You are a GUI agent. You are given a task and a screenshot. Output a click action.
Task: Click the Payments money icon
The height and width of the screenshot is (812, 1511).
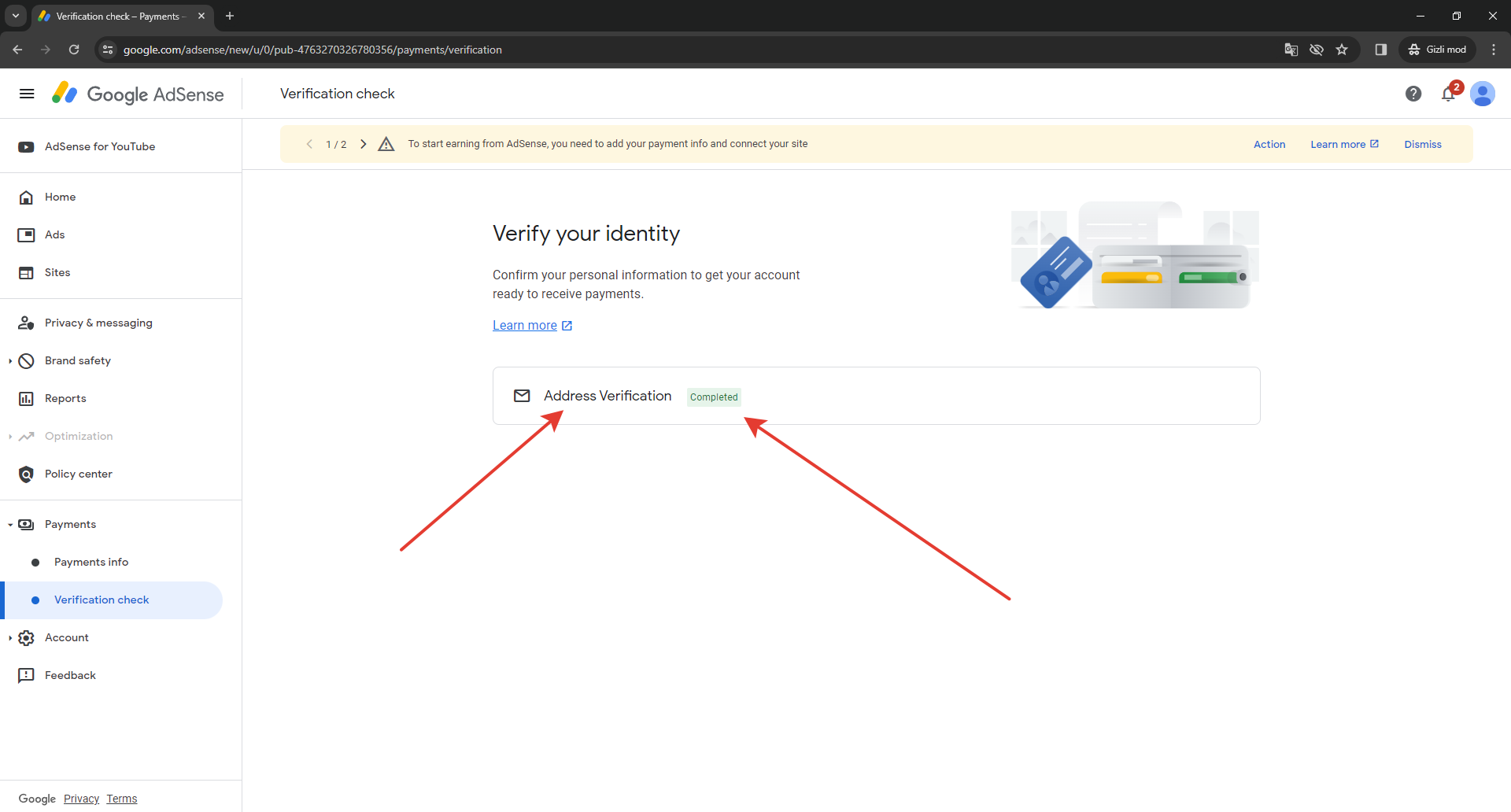(26, 525)
